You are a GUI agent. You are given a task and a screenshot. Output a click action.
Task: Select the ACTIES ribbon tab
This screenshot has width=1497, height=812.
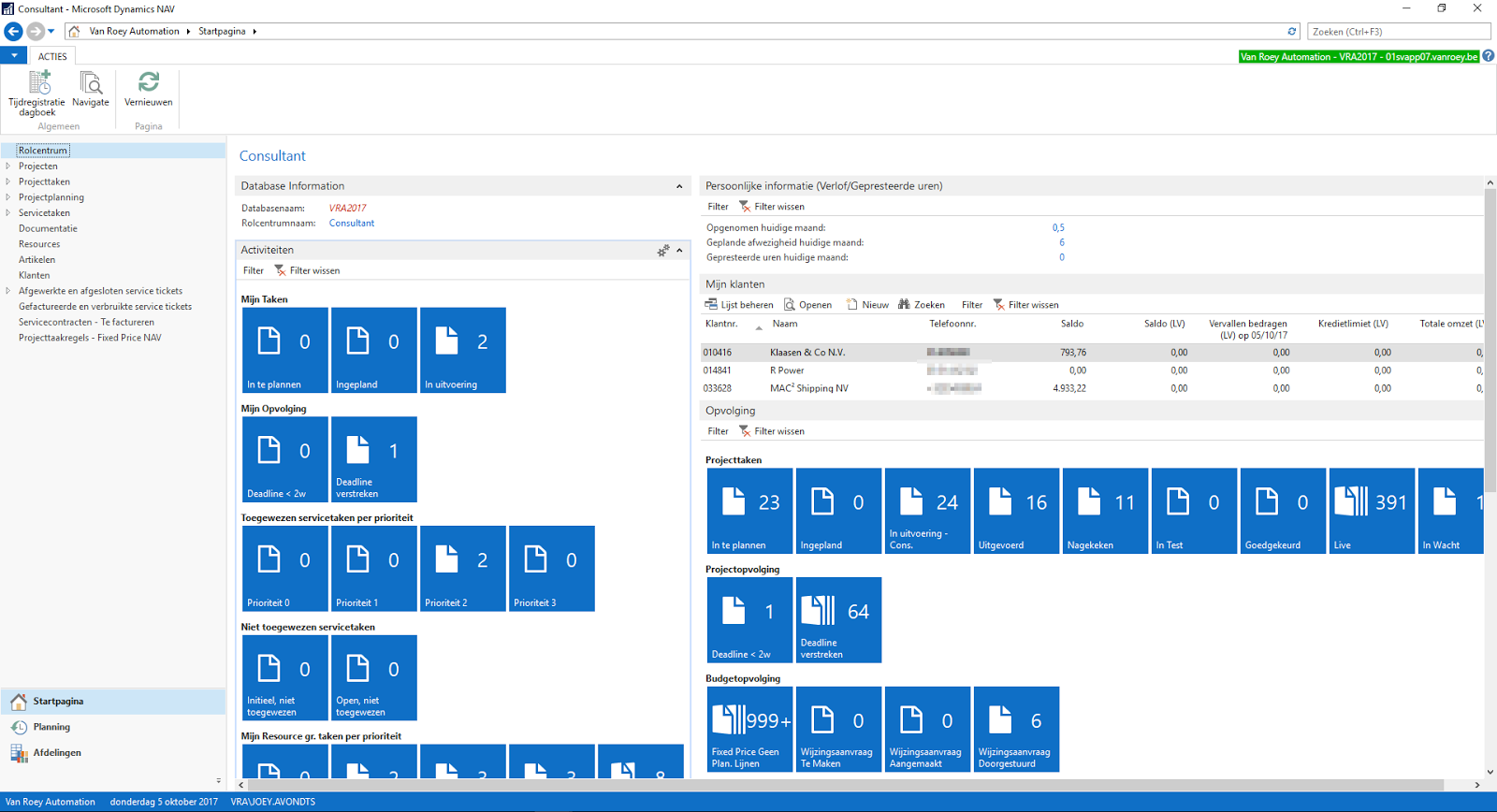52,56
